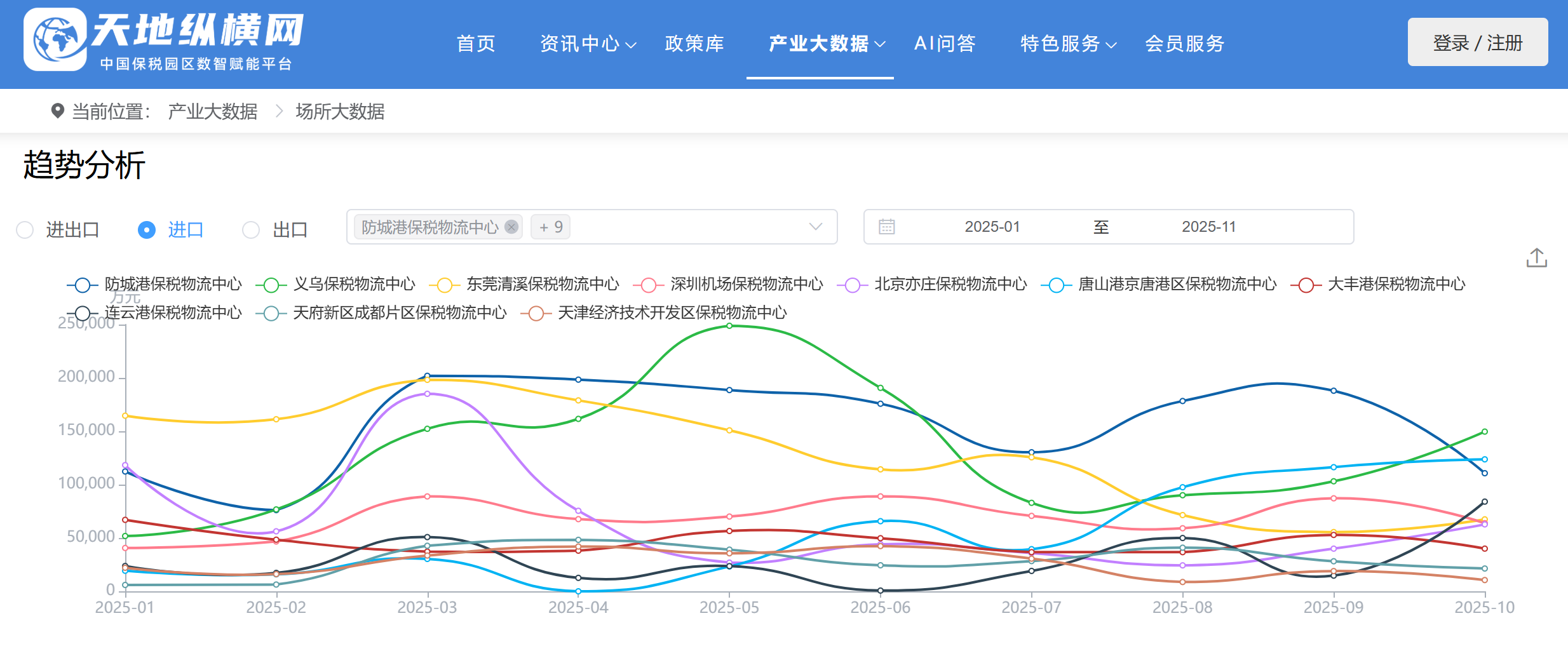Image resolution: width=1568 pixels, height=658 pixels.
Task: Toggle 大丰港保税物流中心 legend icon
Action: [x=1306, y=285]
